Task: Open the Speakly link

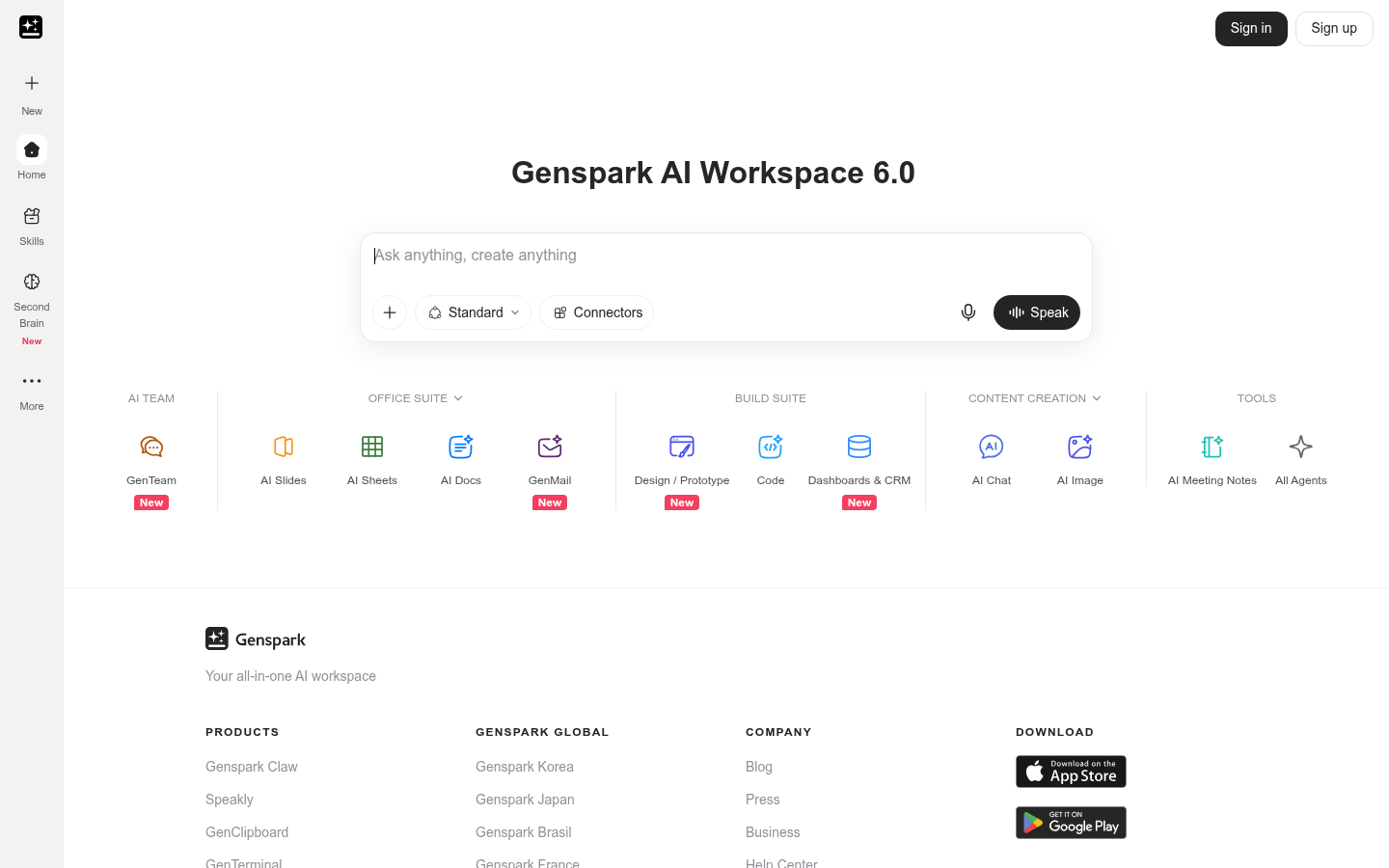Action: tap(230, 800)
